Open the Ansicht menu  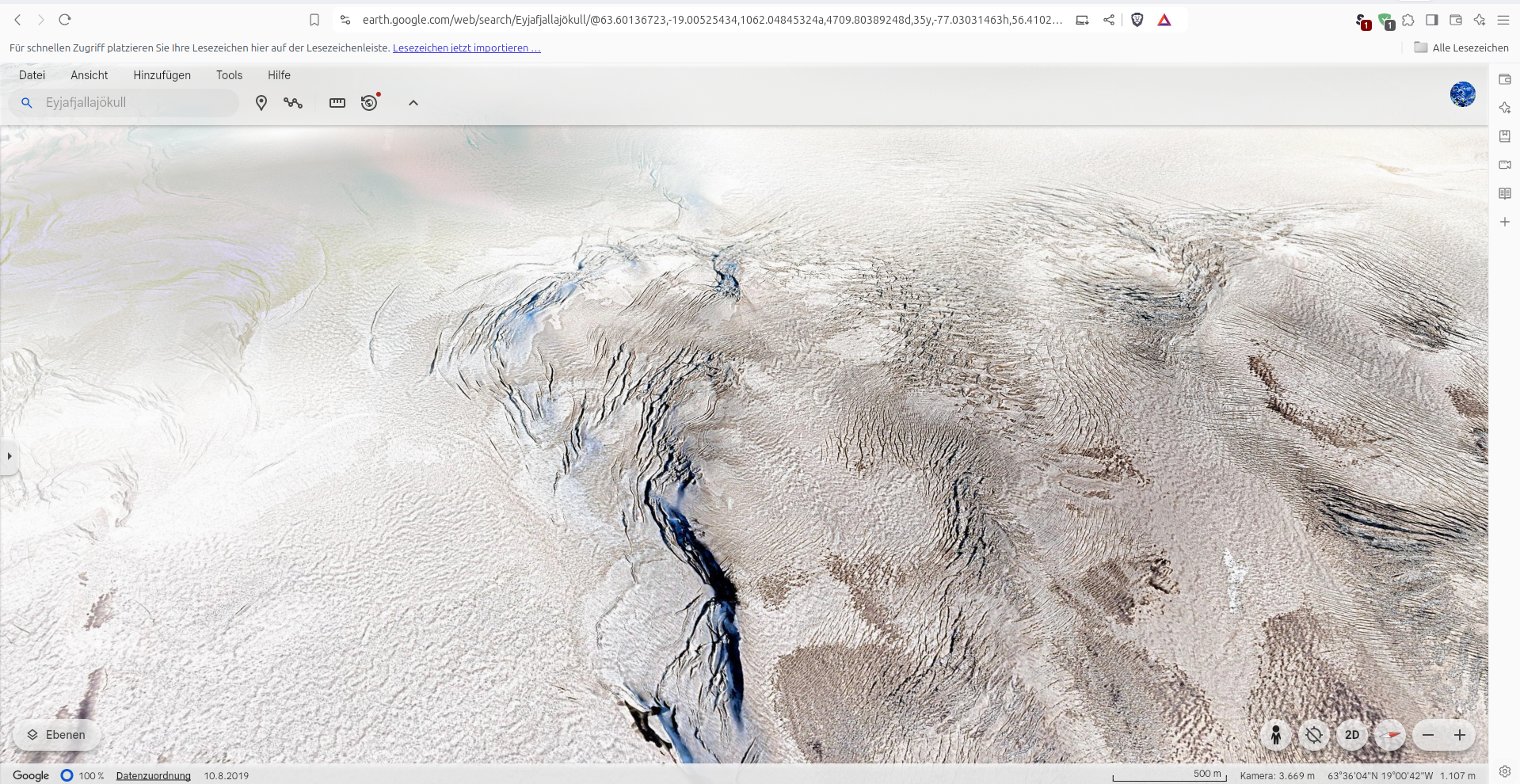(90, 75)
